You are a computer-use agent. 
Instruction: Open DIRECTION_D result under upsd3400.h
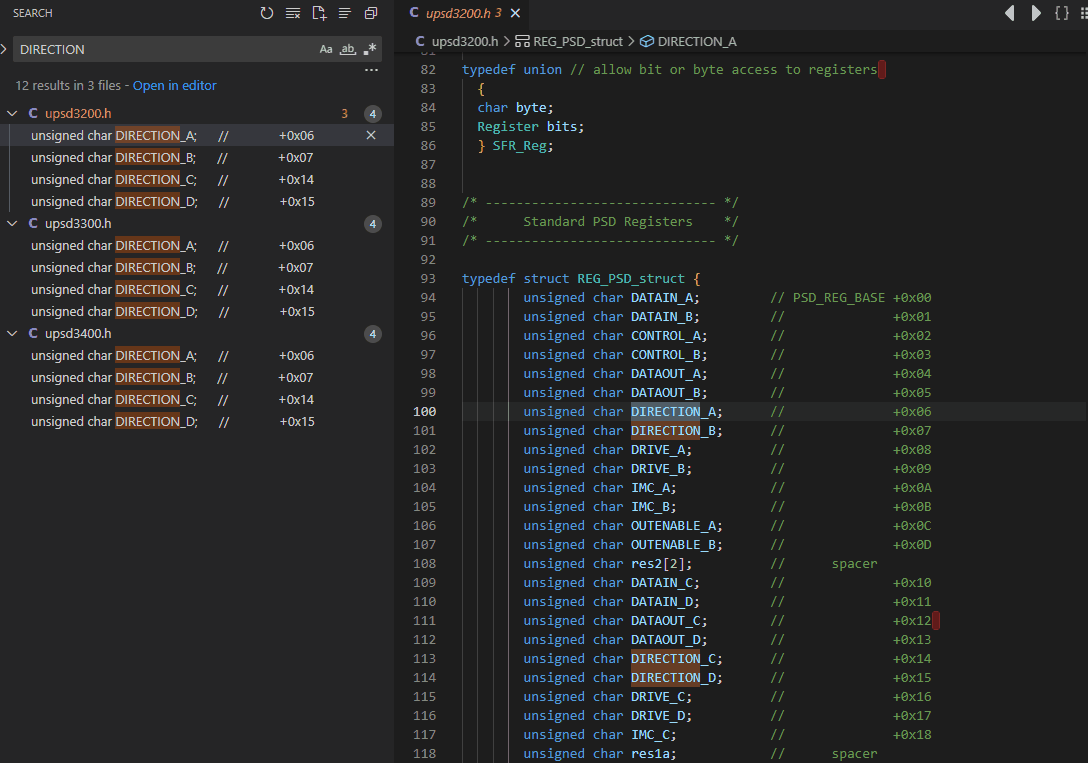[197, 422]
